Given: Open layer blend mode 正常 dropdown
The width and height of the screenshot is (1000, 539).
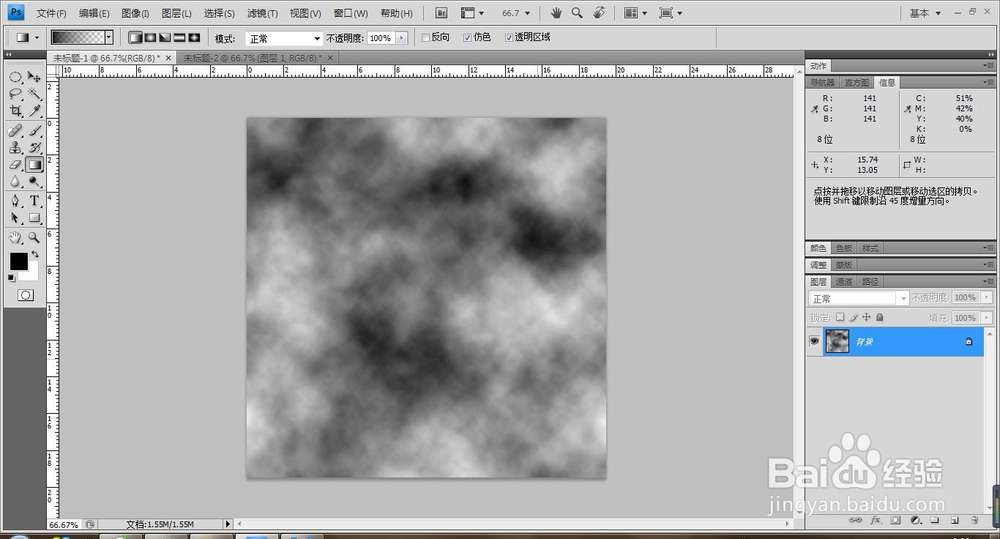Looking at the screenshot, I should (858, 298).
